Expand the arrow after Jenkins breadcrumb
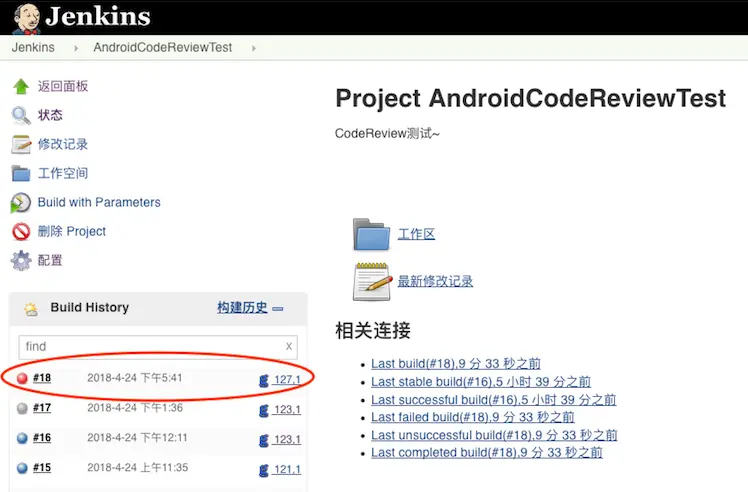Screen dimensions: 748x492 coord(76,48)
